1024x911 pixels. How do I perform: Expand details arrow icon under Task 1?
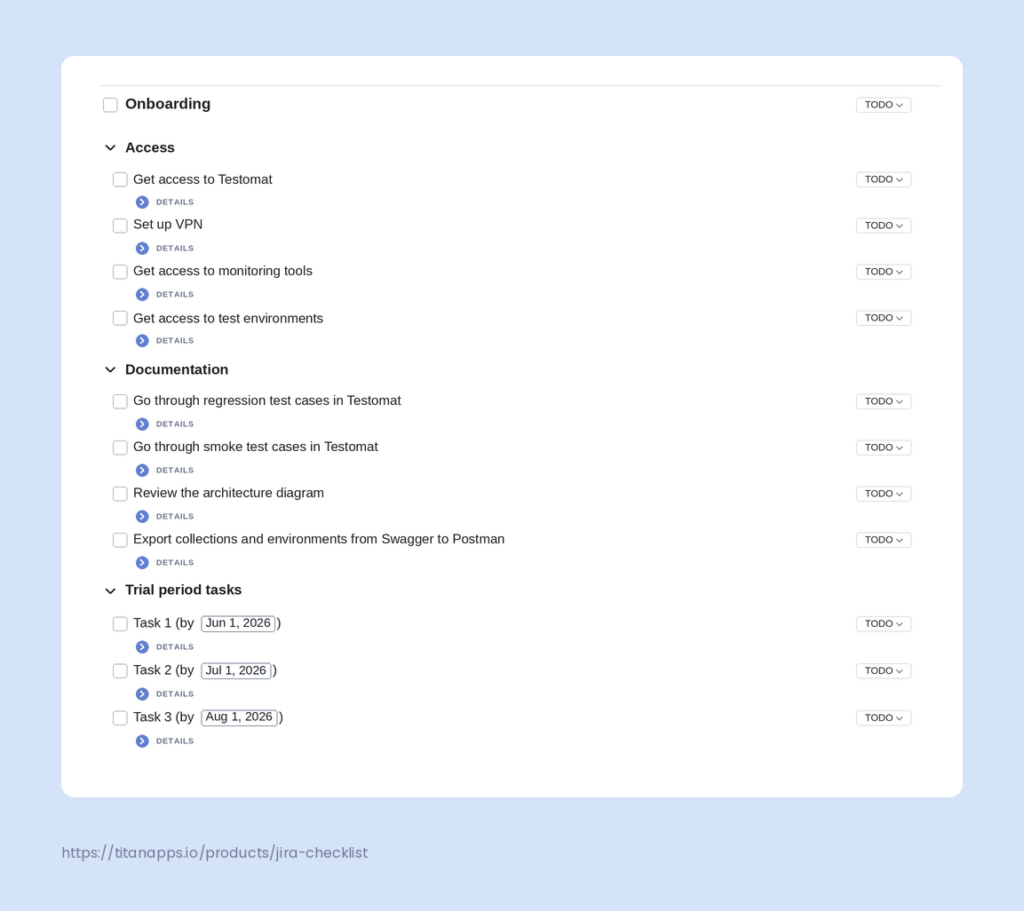coord(142,647)
